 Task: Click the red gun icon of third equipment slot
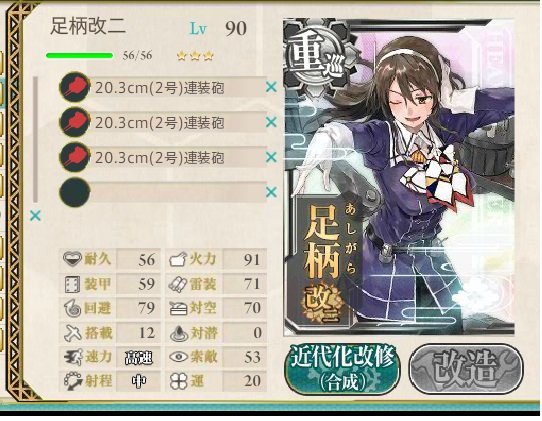pyautogui.click(x=74, y=157)
